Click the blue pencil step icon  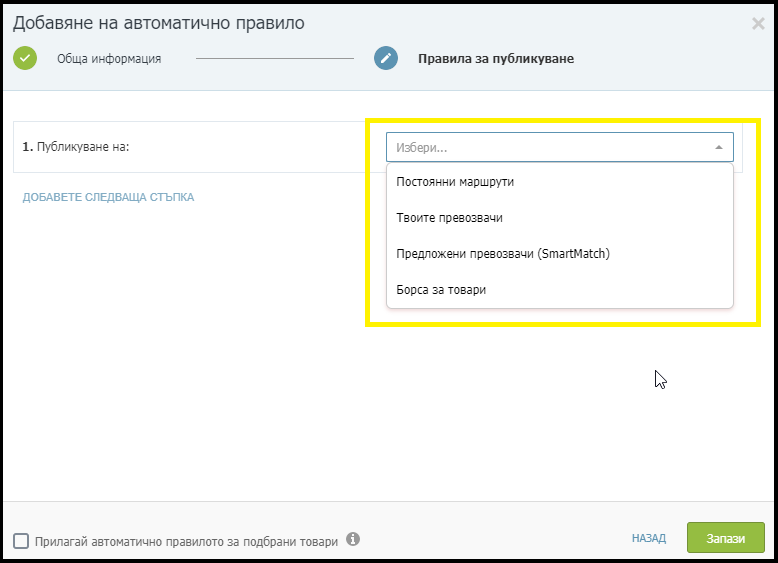point(386,58)
